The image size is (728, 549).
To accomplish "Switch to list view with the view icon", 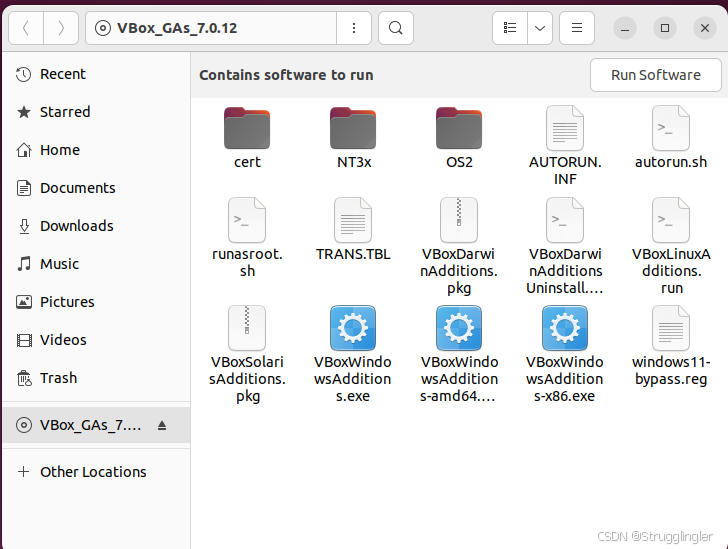I will click(x=510, y=28).
